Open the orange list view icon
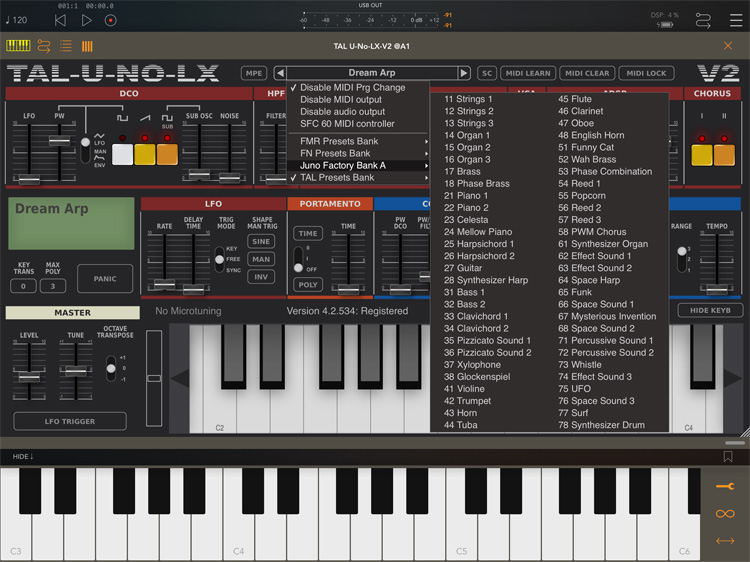Viewport: 750px width, 562px height. click(x=66, y=46)
